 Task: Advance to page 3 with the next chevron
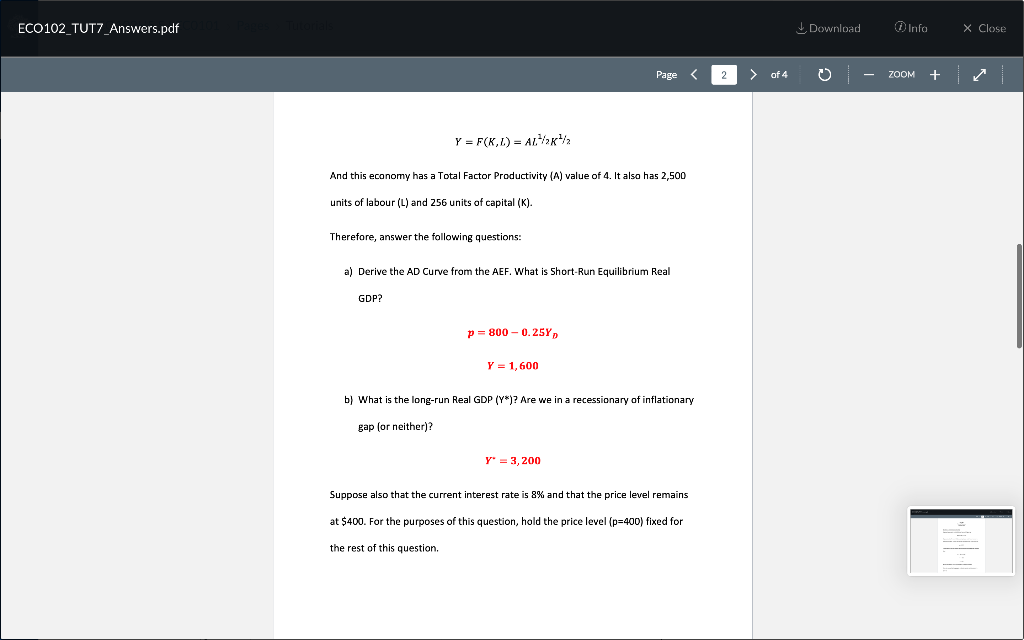click(753, 74)
